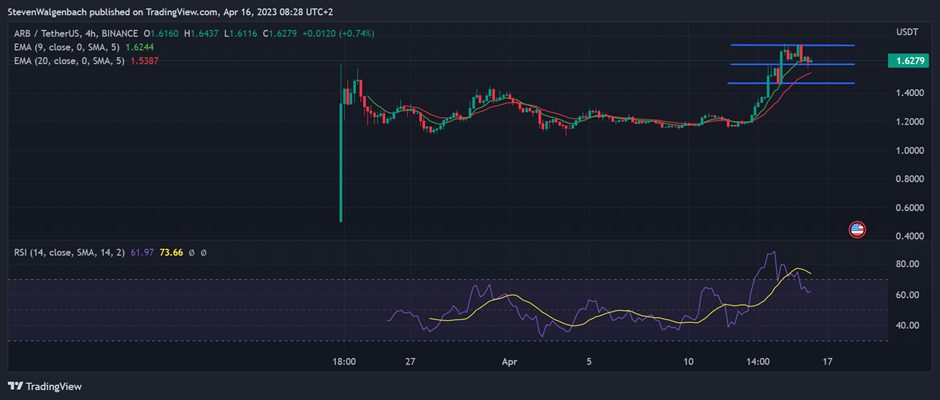Click the US flag event icon
Viewport: 940px width, 400px height.
point(857,230)
